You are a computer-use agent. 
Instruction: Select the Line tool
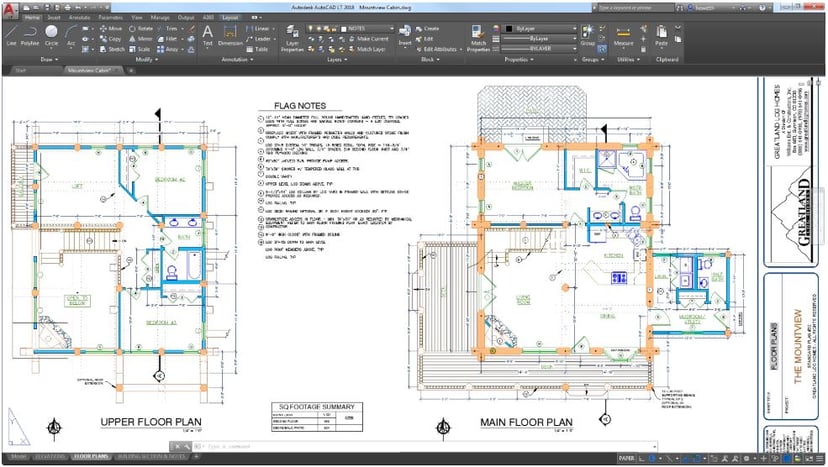click(11, 35)
